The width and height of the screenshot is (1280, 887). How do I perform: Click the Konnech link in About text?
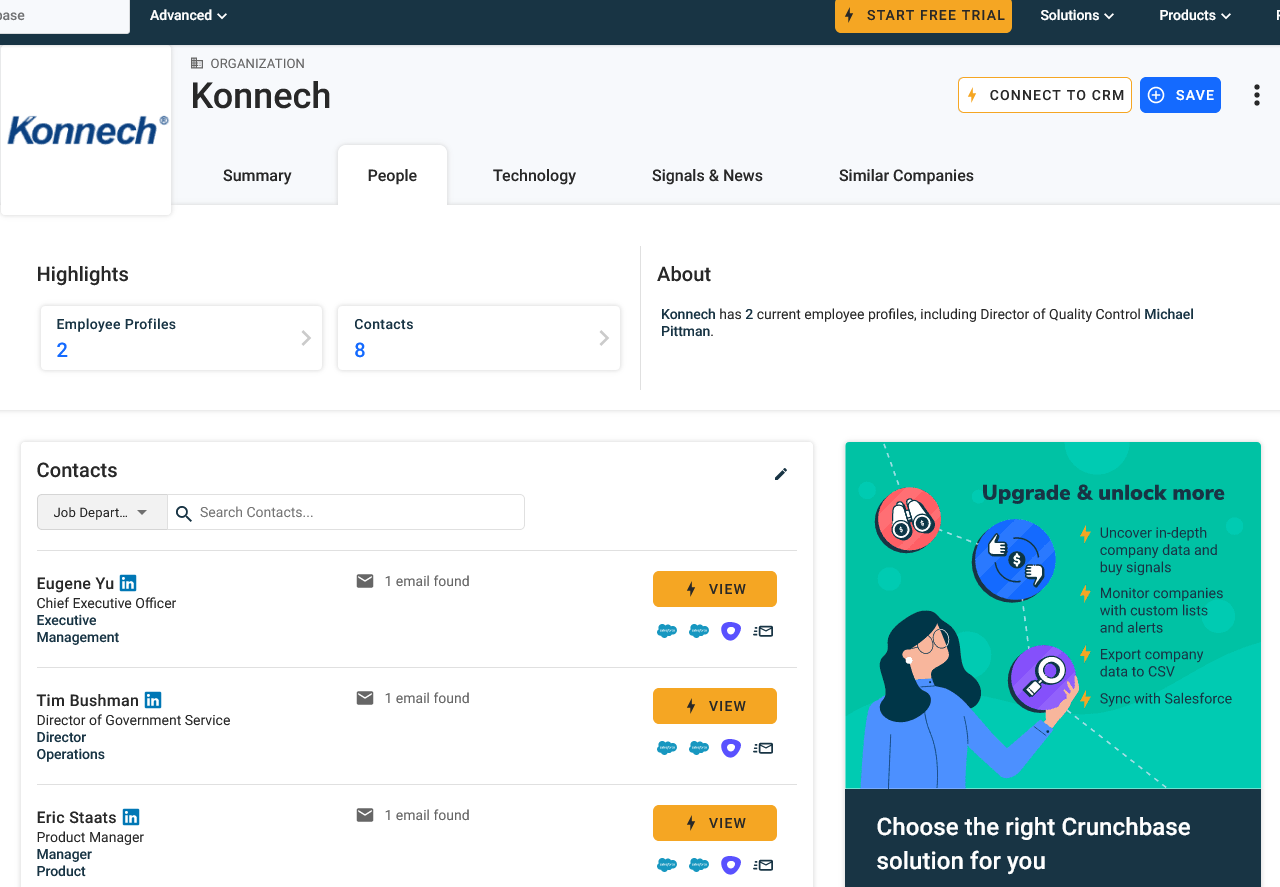(688, 314)
